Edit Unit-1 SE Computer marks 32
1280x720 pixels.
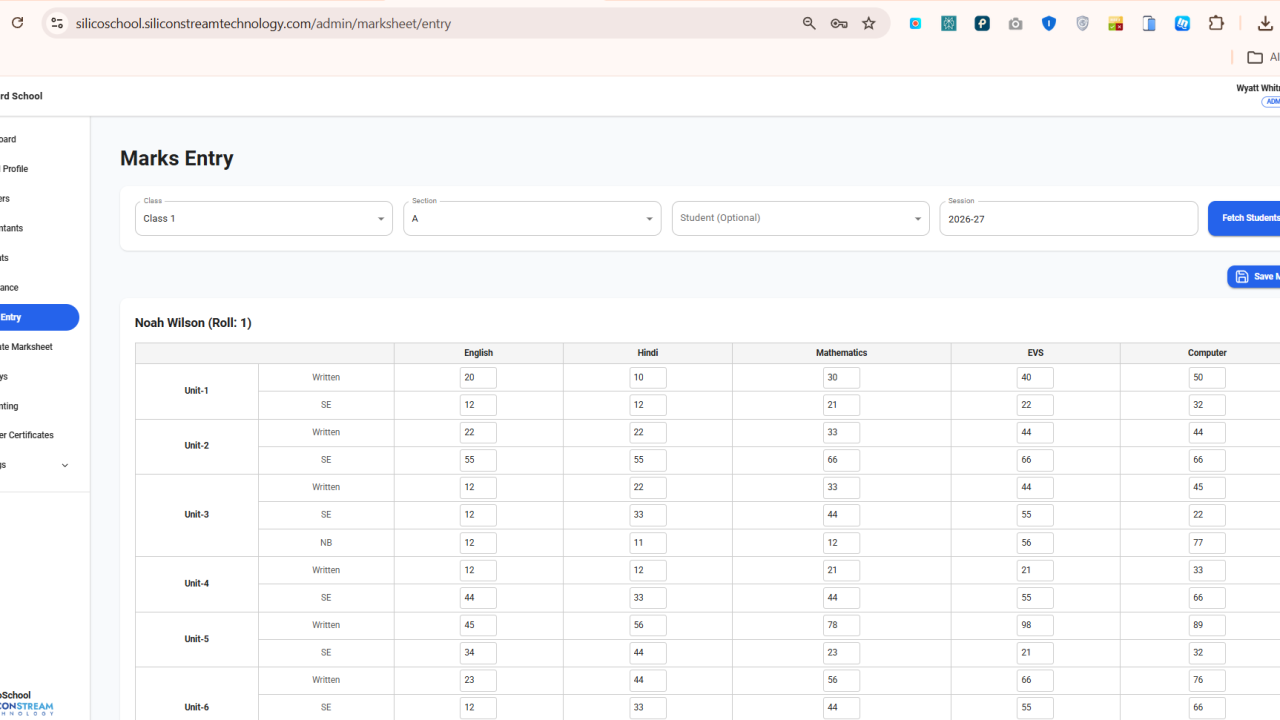tap(1207, 405)
